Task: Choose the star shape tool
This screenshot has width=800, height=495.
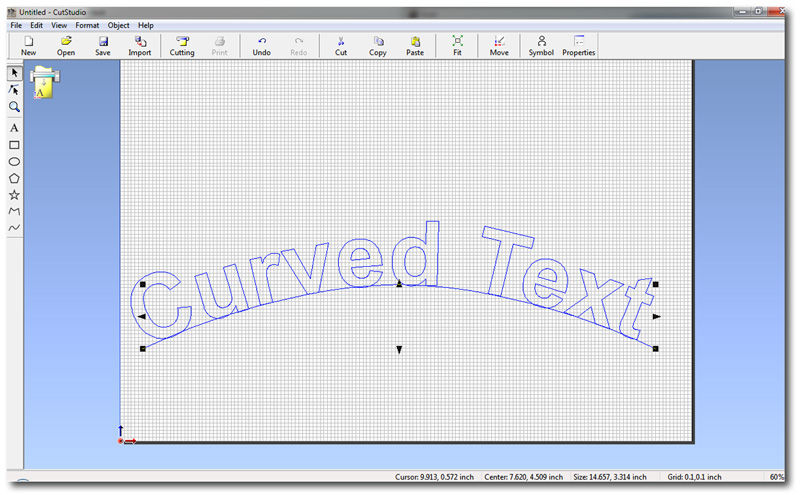Action: point(15,195)
